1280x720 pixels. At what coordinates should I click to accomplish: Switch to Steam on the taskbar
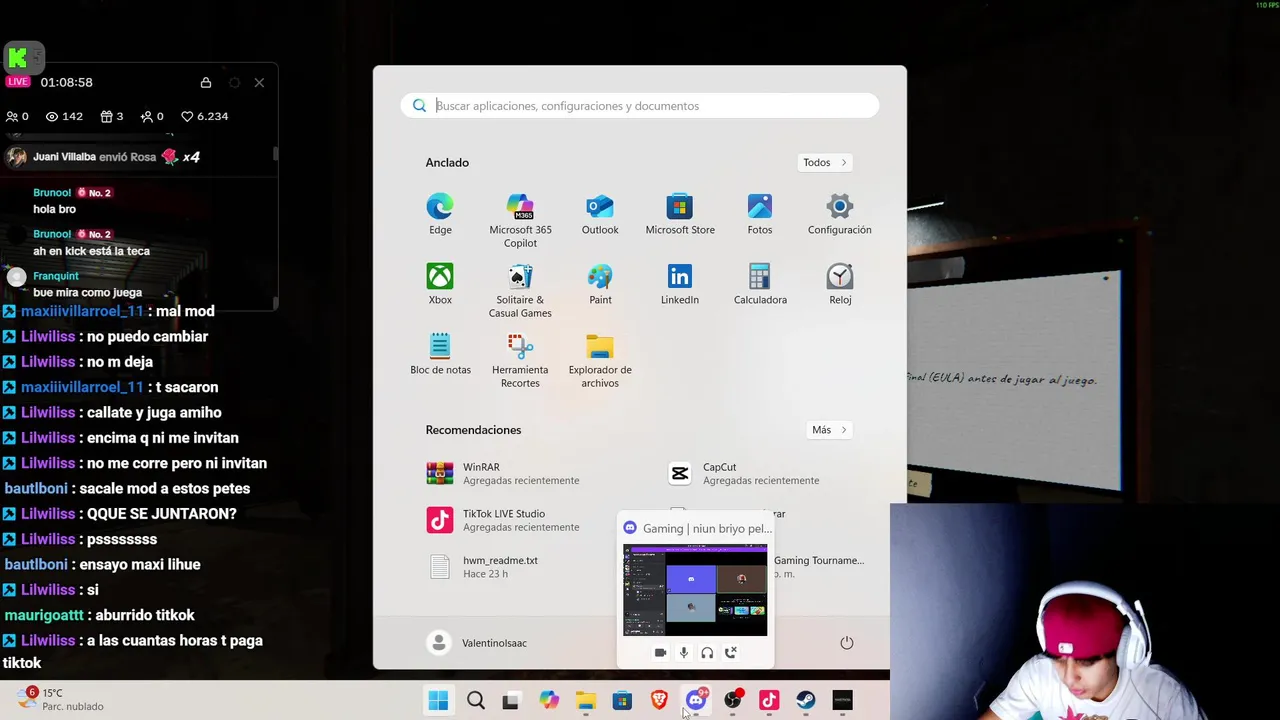[x=806, y=701]
